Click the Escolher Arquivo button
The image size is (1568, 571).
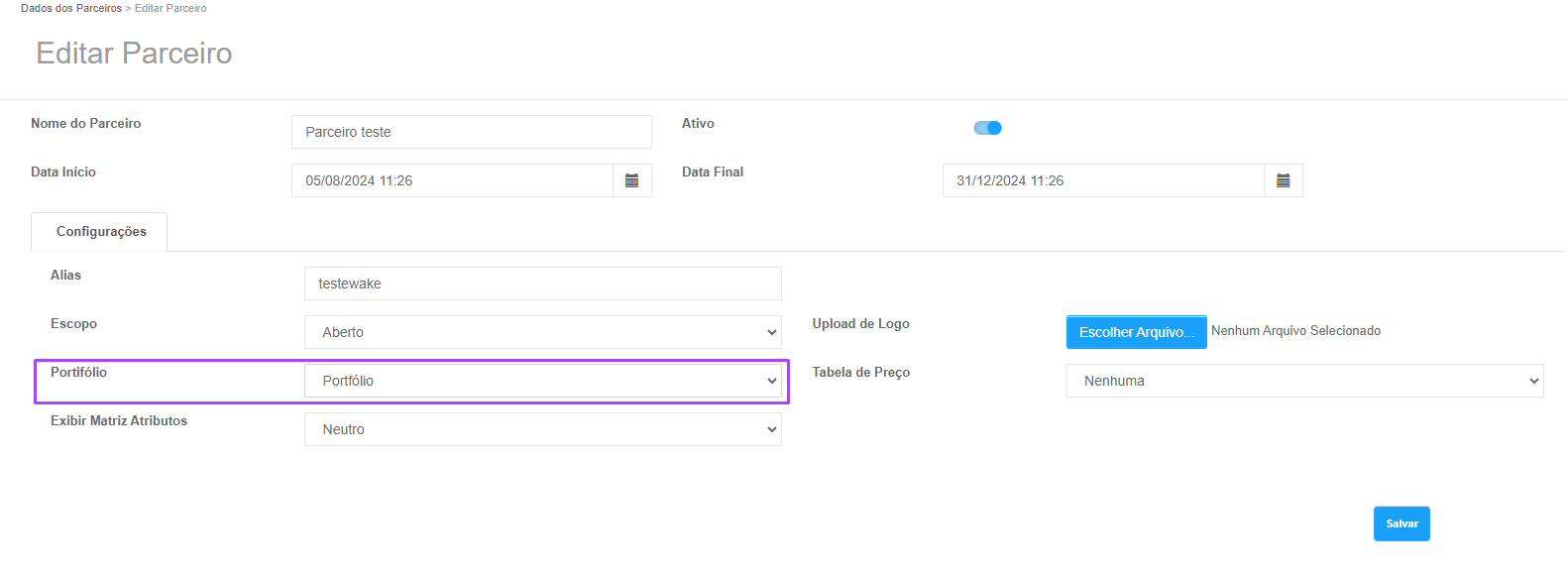point(1136,332)
